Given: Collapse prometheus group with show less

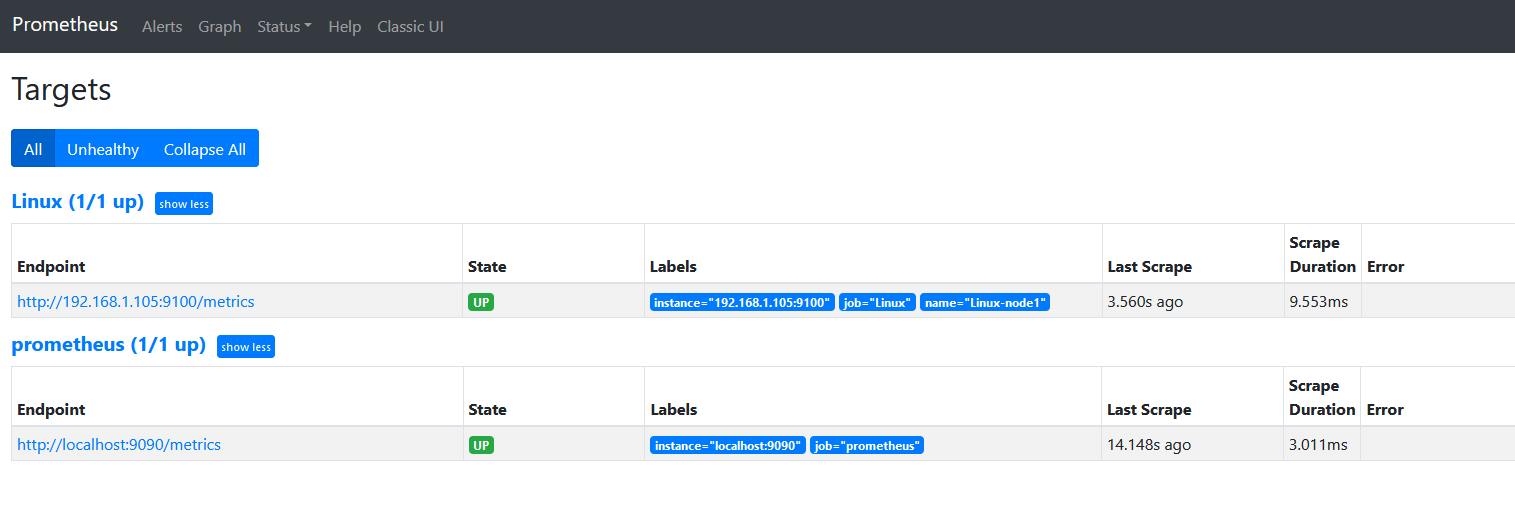Looking at the screenshot, I should 246,347.
